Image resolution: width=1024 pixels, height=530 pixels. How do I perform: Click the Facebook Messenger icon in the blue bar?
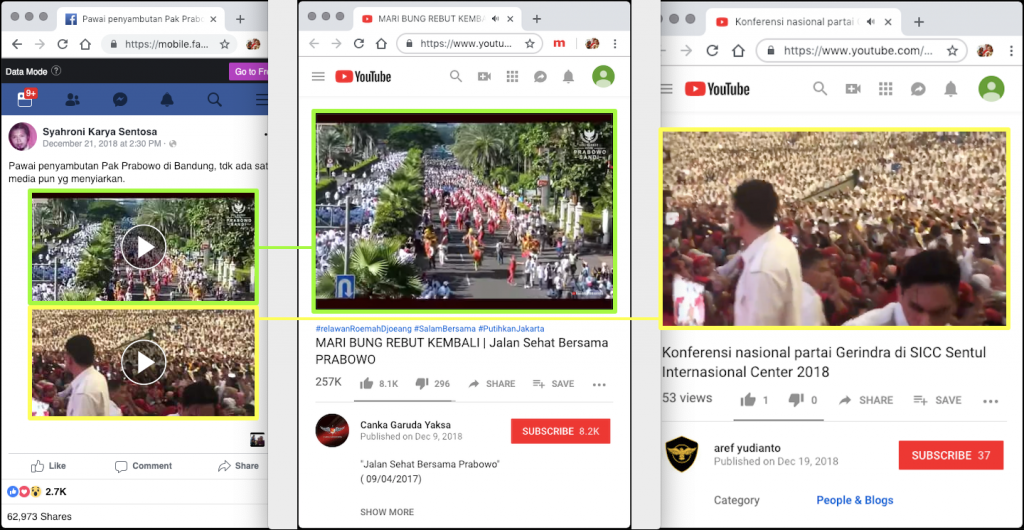tap(119, 99)
